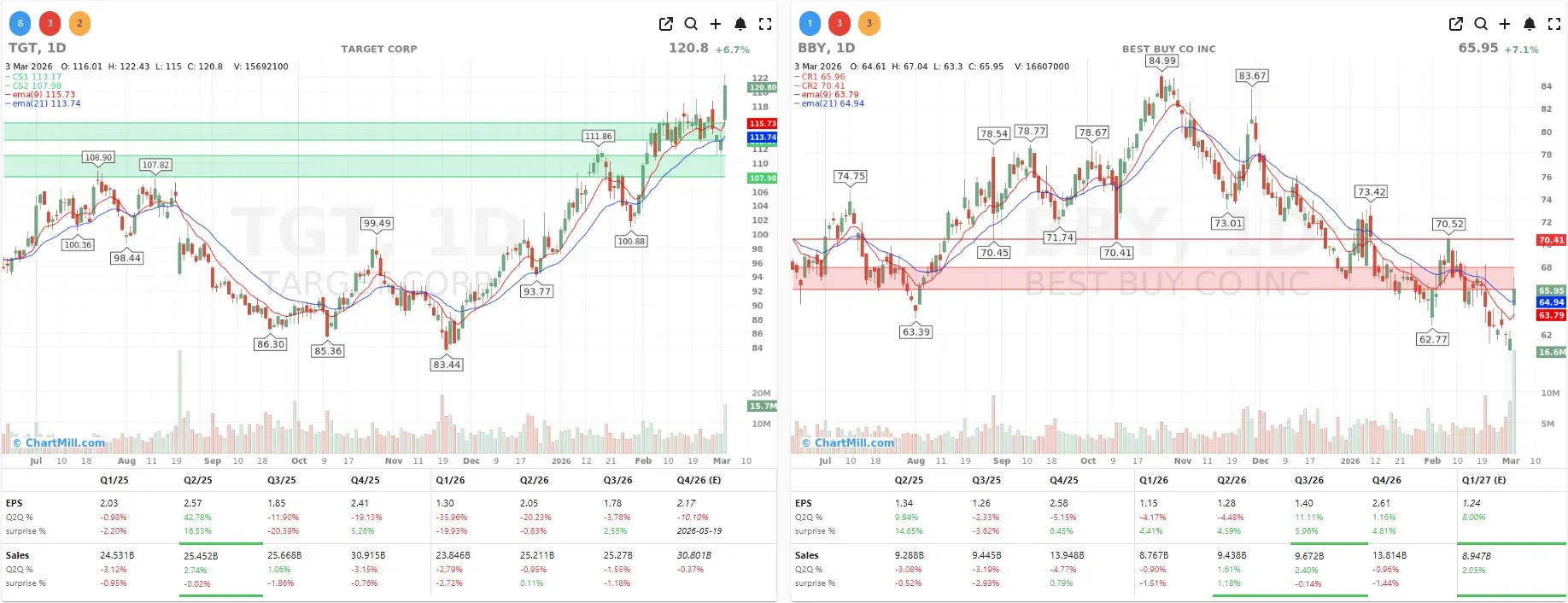Select the ema(21) 113.74 legend entry
This screenshot has width=1568, height=603.
point(44,103)
